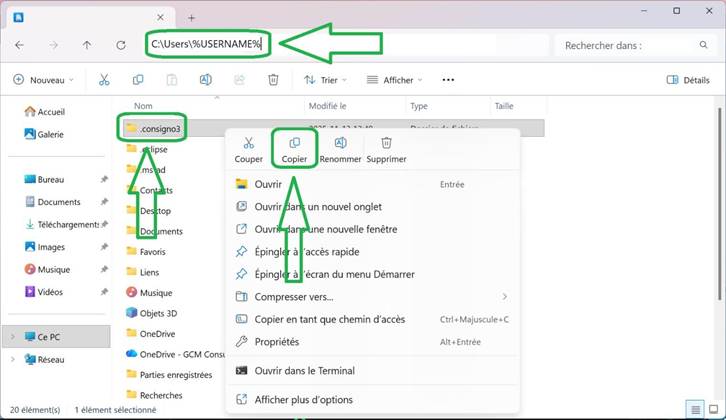
Task: Select Afficher plus d'options
Action: (x=373, y=399)
